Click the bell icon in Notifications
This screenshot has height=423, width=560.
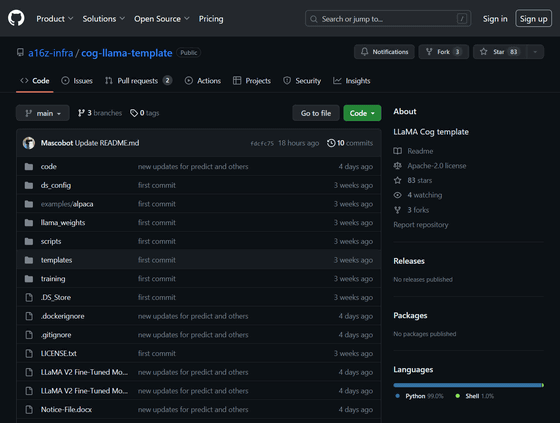pos(364,52)
